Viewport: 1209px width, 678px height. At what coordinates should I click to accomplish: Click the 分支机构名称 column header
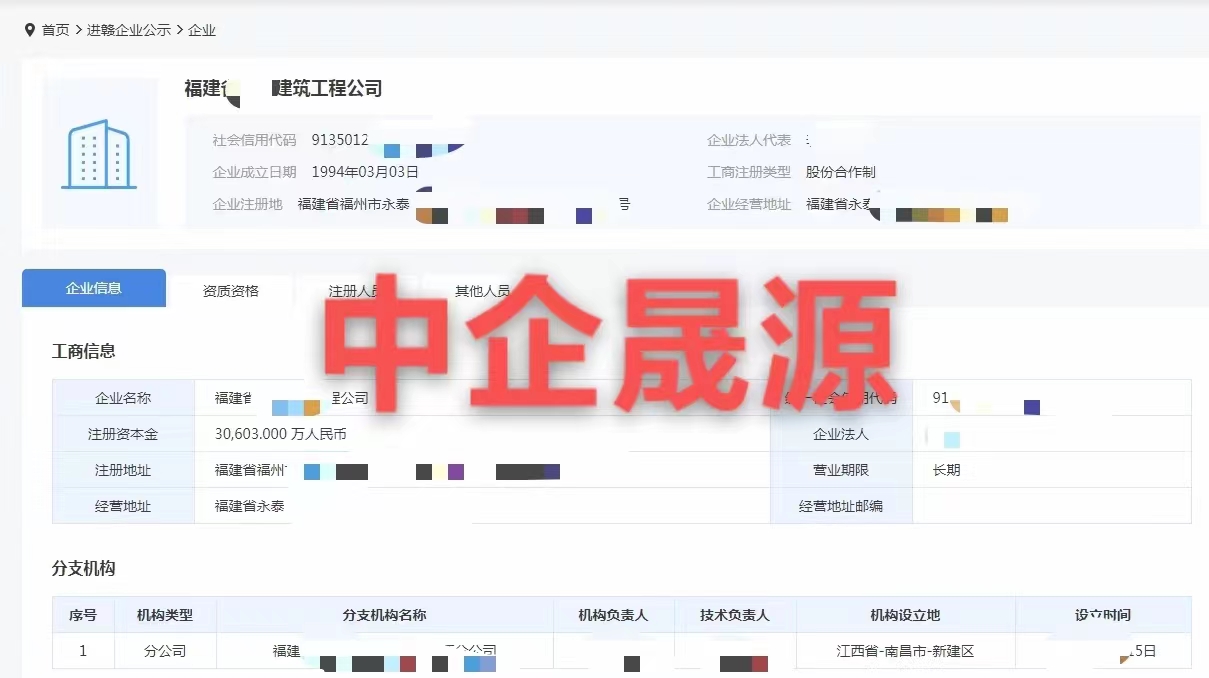click(x=385, y=615)
